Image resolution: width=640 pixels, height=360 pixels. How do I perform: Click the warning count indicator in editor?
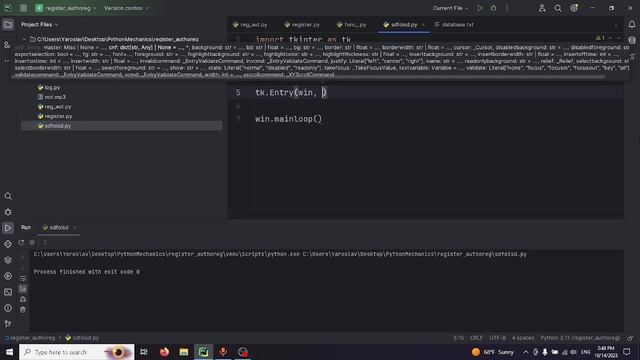[600, 38]
